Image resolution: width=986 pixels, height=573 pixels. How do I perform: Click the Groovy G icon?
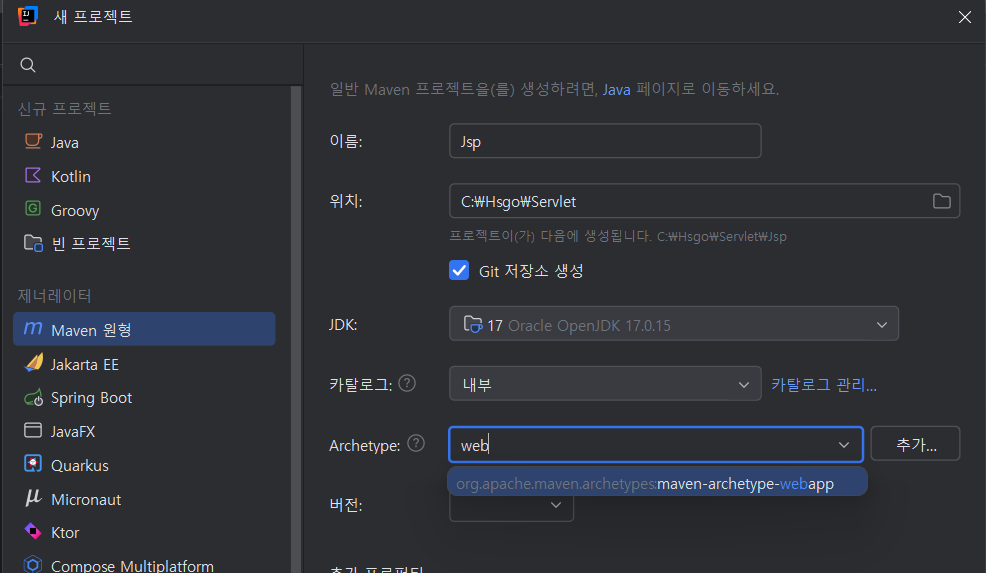(x=33, y=208)
